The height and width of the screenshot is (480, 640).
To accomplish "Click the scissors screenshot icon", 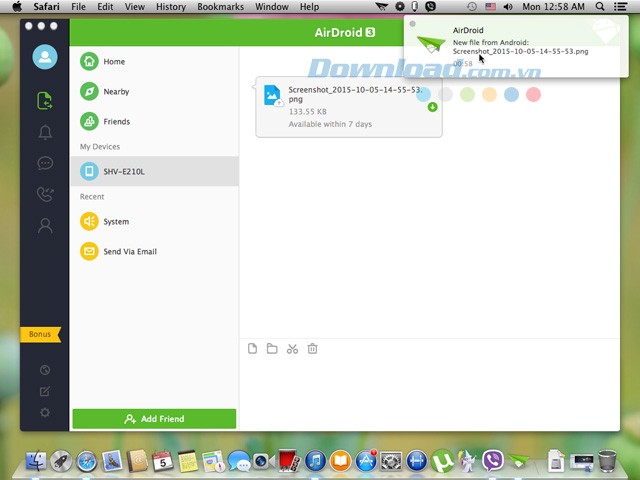I will tap(292, 349).
